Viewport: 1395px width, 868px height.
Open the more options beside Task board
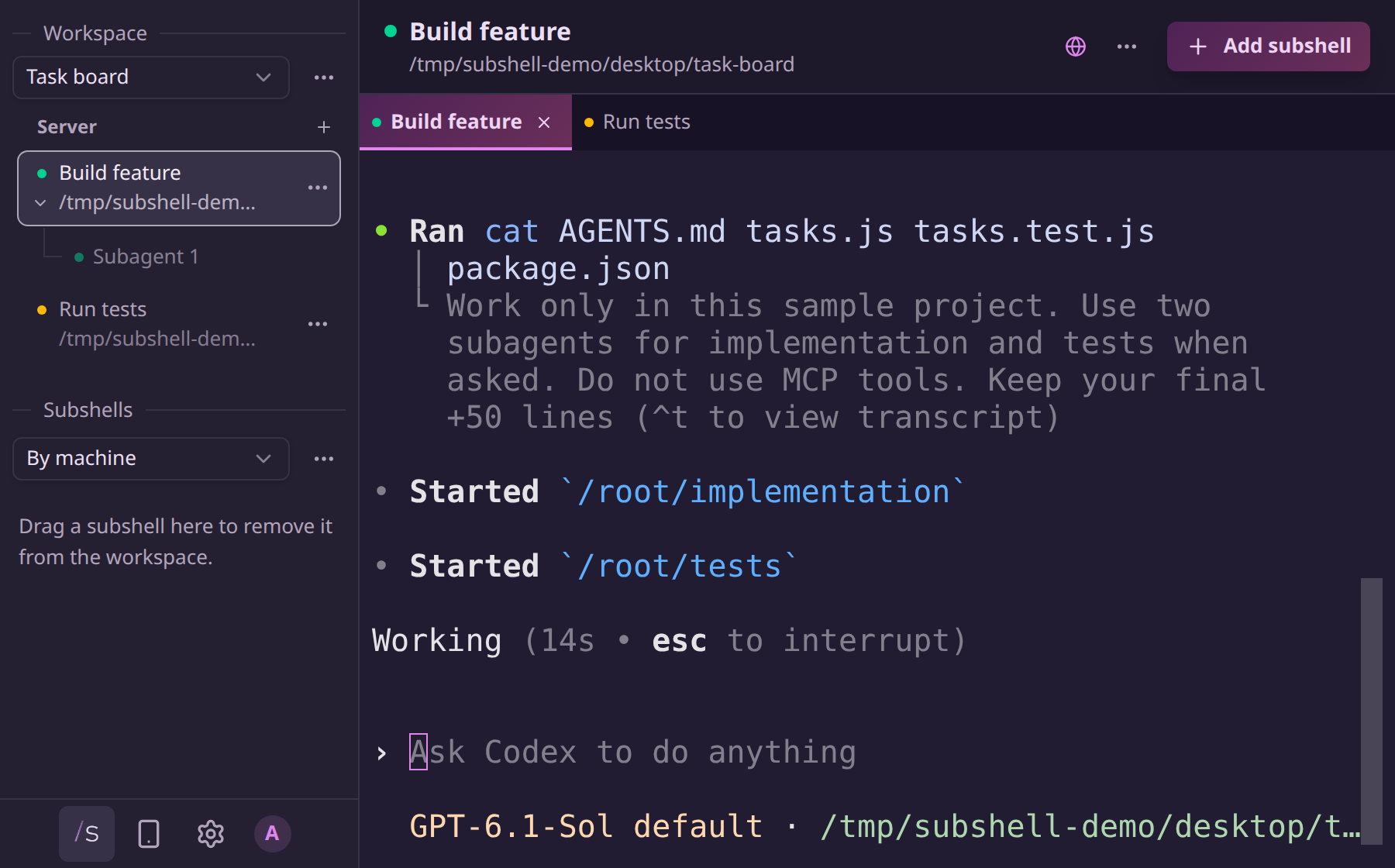(324, 77)
